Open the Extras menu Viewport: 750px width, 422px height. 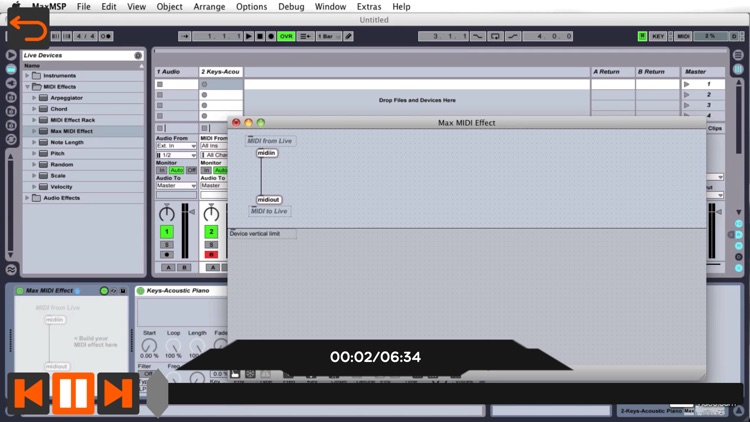tap(369, 7)
